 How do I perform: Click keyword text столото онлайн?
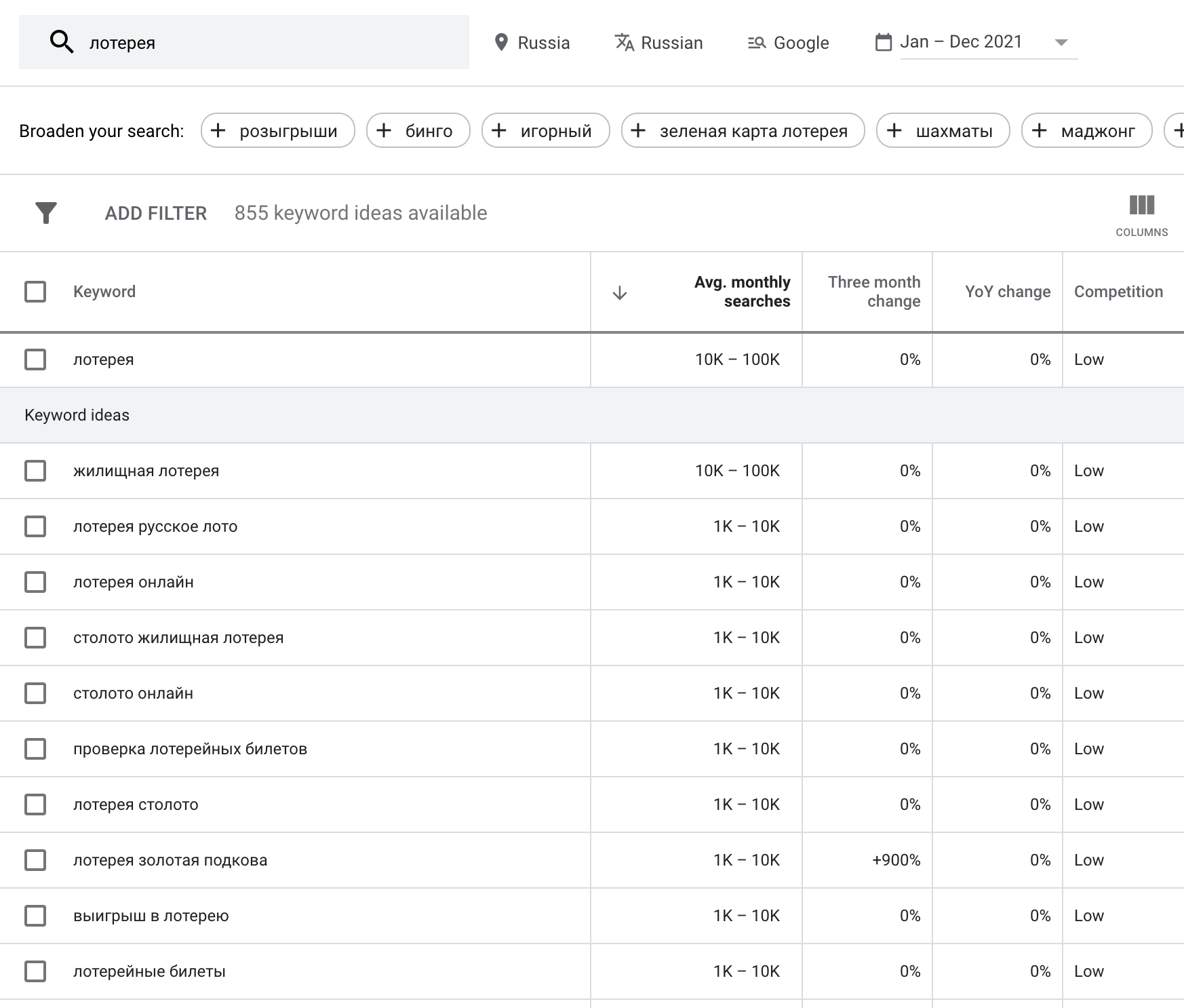click(134, 693)
